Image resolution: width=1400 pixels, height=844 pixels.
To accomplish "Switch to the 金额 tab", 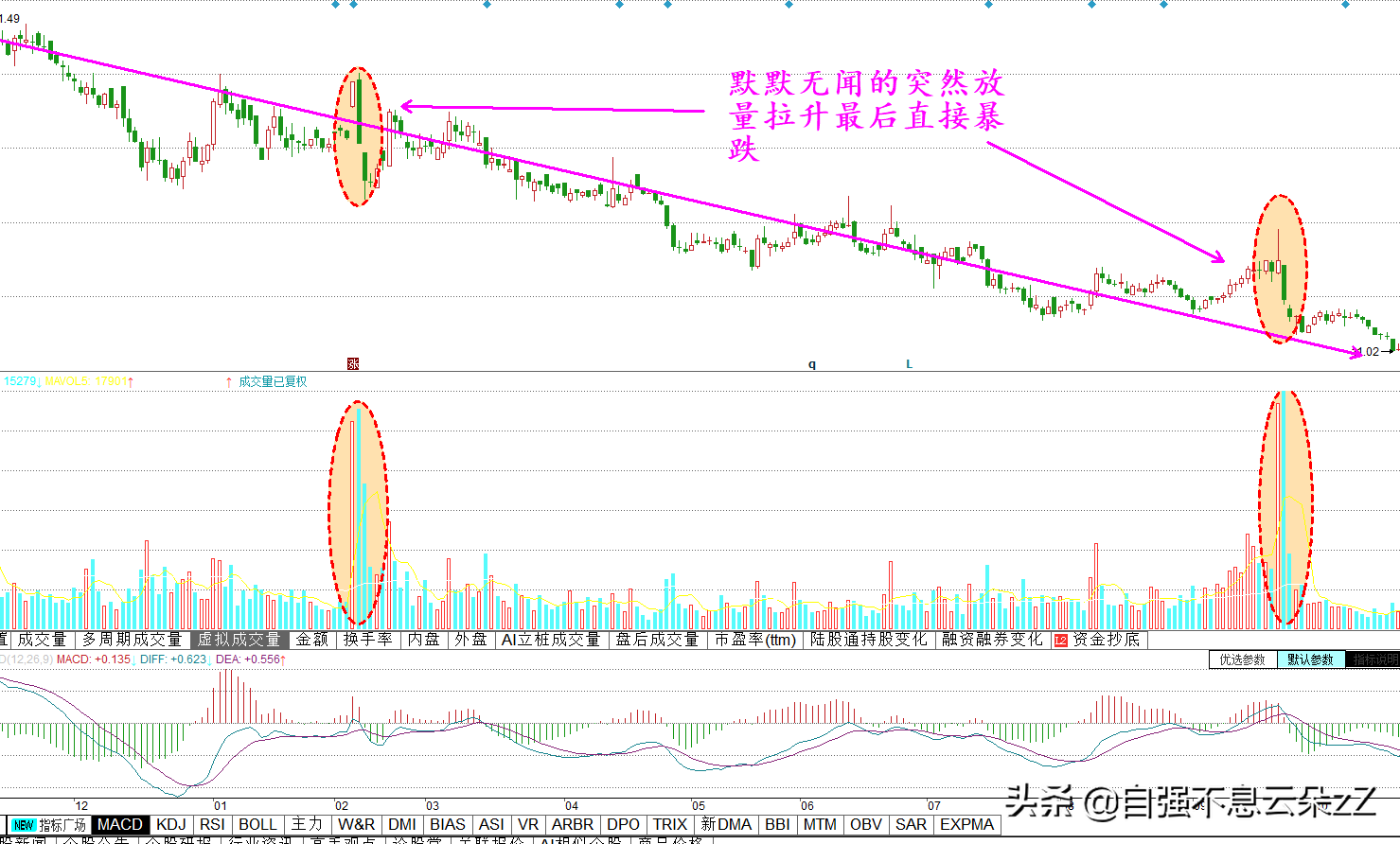I will pyautogui.click(x=312, y=640).
